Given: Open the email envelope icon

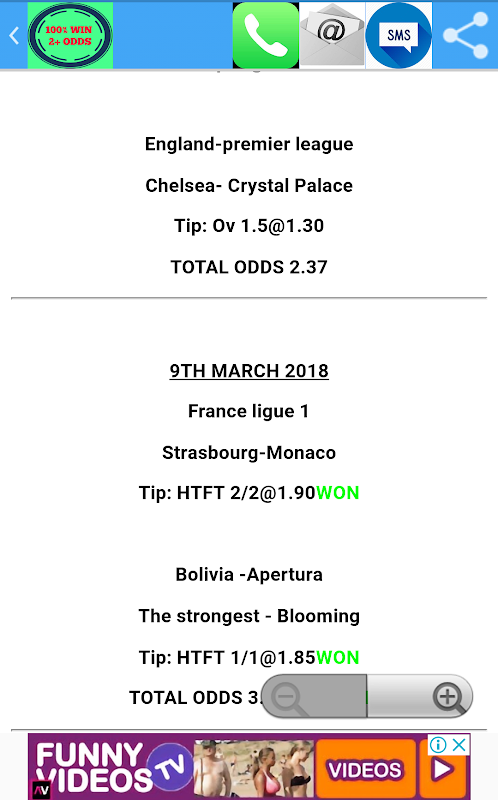Looking at the screenshot, I should click(x=332, y=35).
